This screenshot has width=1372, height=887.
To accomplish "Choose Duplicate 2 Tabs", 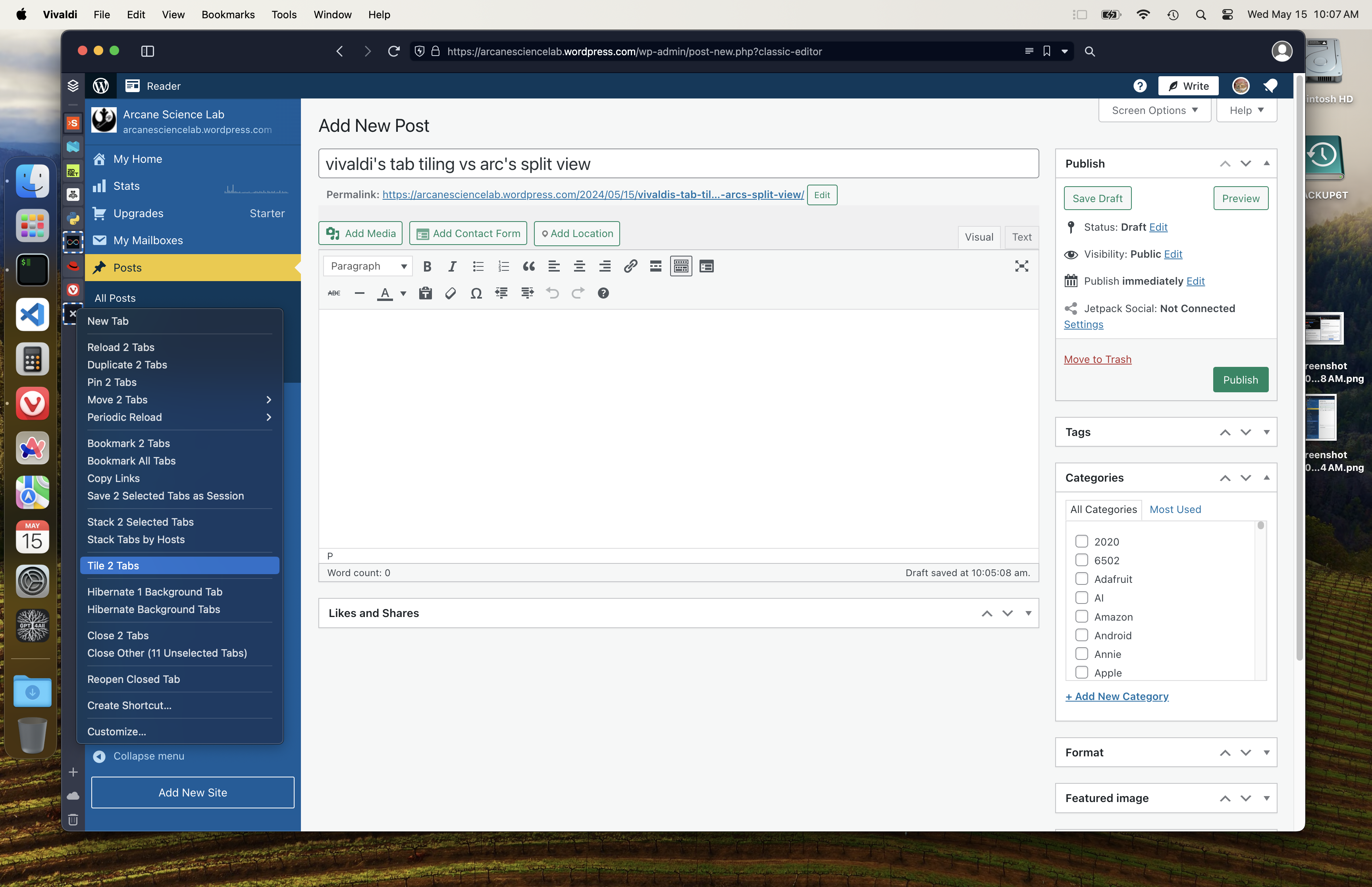I will click(x=179, y=364).
